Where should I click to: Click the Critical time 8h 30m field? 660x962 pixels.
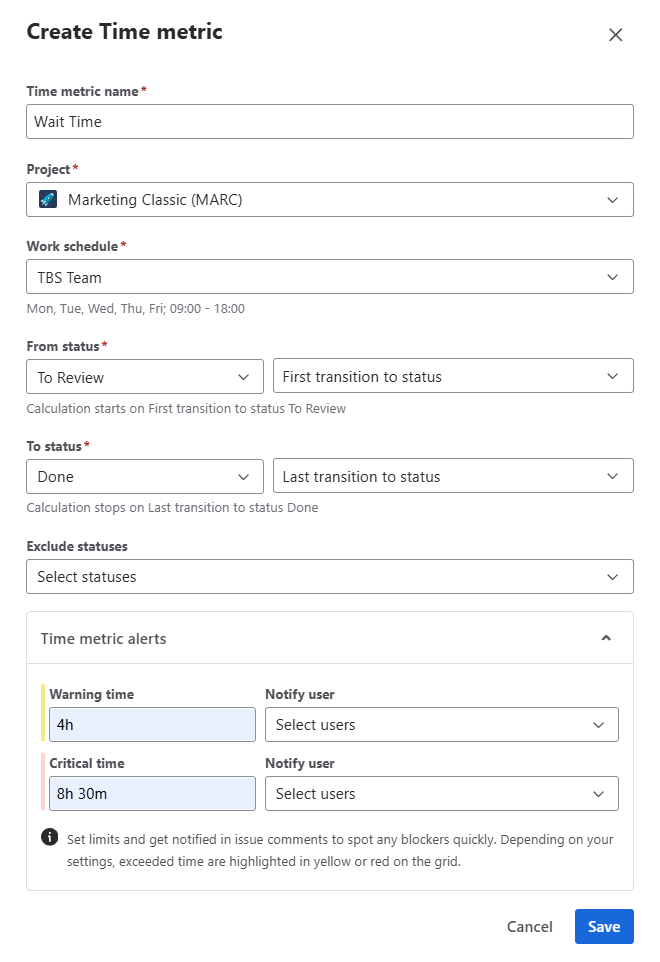152,794
